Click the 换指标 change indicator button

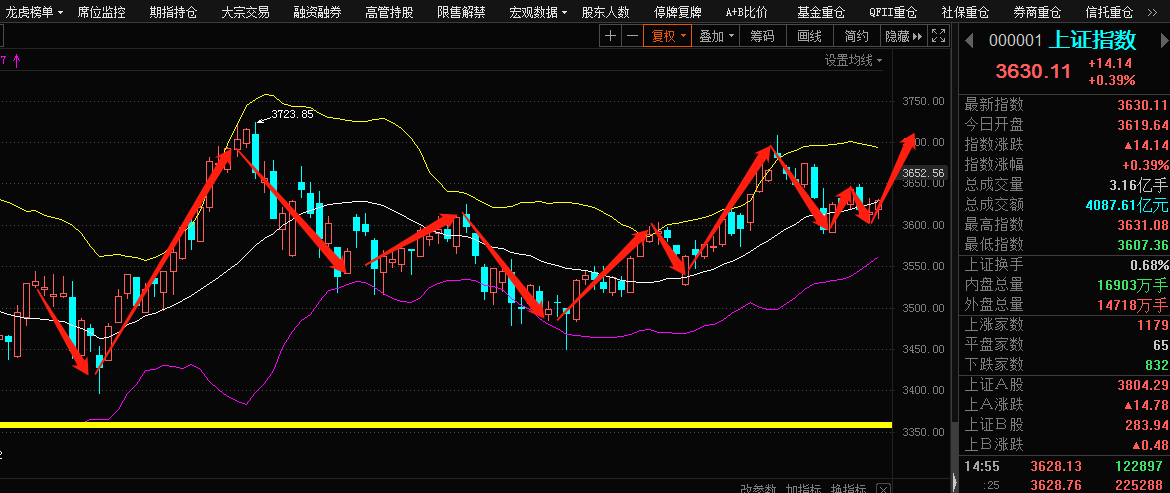point(849,489)
